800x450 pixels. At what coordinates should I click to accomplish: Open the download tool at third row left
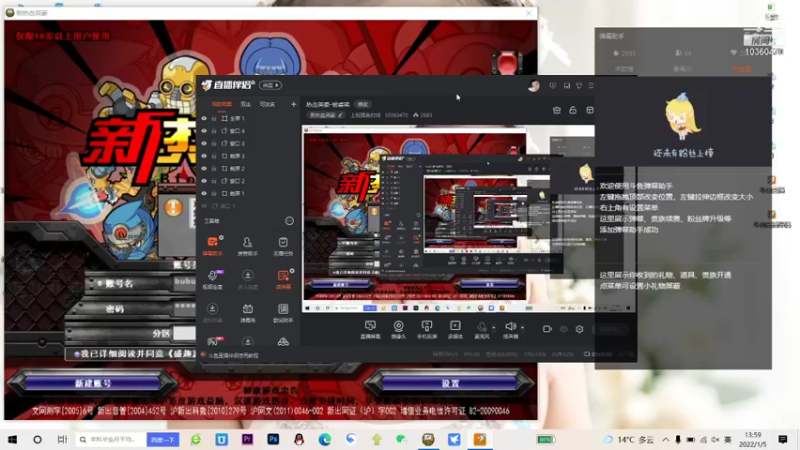(213, 312)
